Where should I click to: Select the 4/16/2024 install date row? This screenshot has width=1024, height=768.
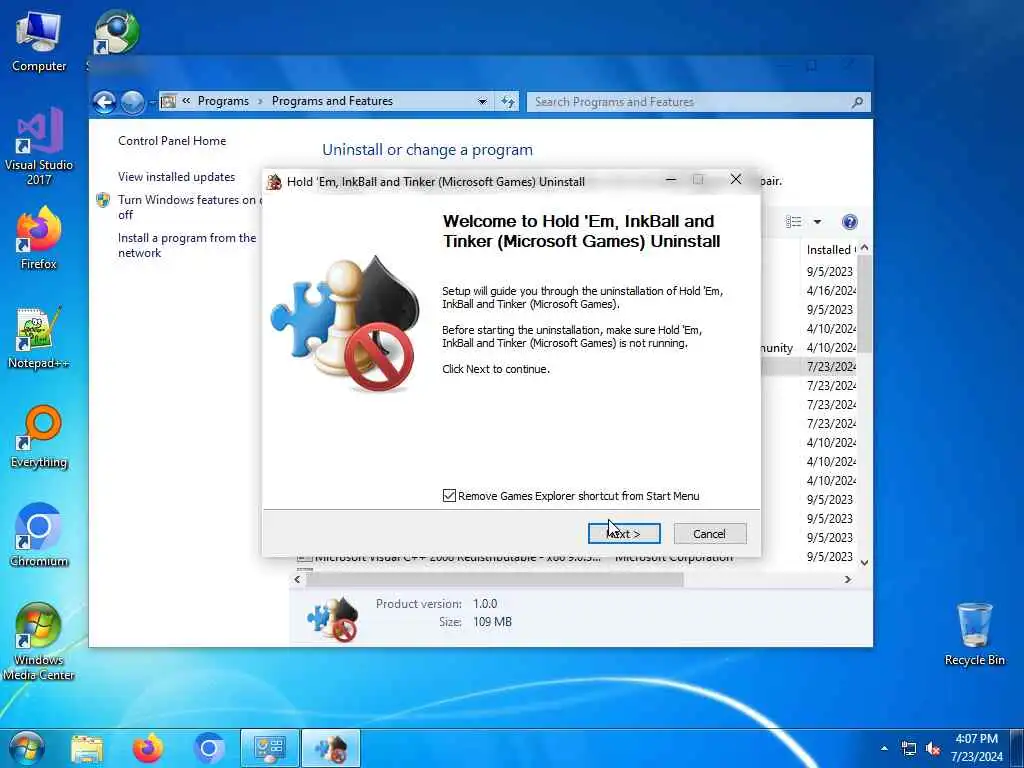[831, 291]
